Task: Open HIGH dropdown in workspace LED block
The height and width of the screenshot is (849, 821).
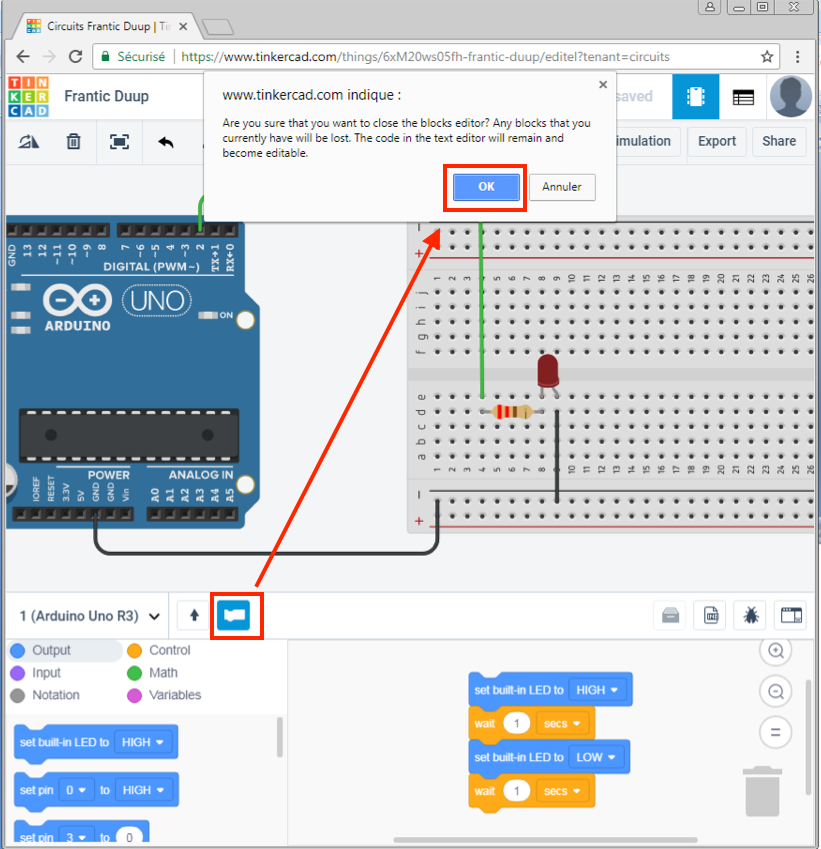Action: click(x=597, y=690)
